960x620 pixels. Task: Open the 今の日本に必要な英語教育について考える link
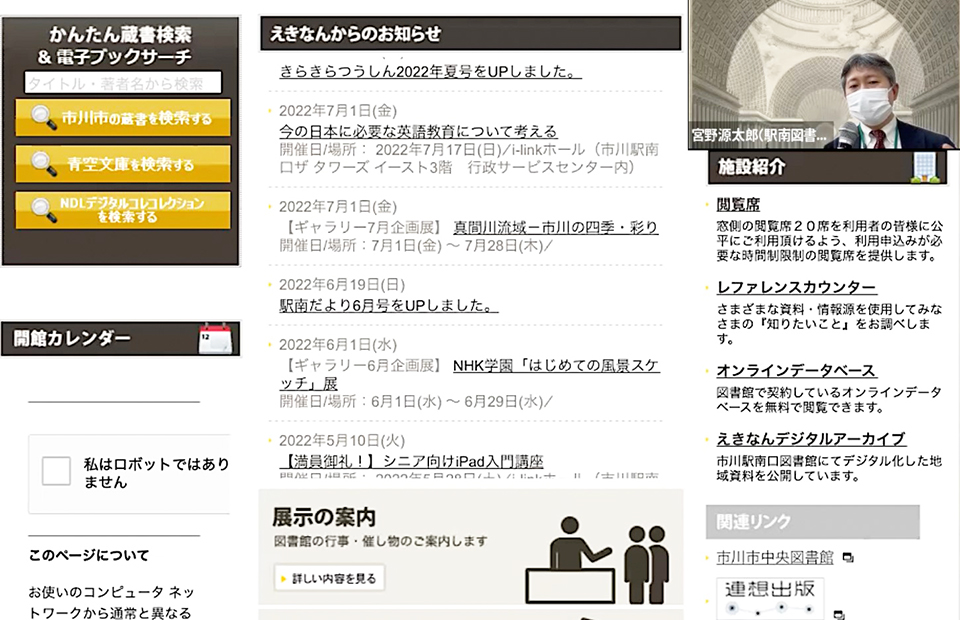pos(417,131)
